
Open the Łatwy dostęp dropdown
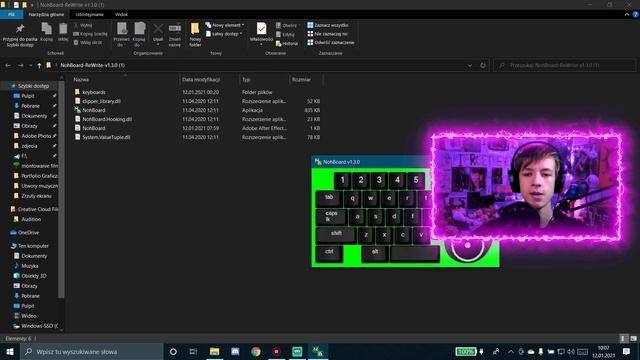pos(224,34)
